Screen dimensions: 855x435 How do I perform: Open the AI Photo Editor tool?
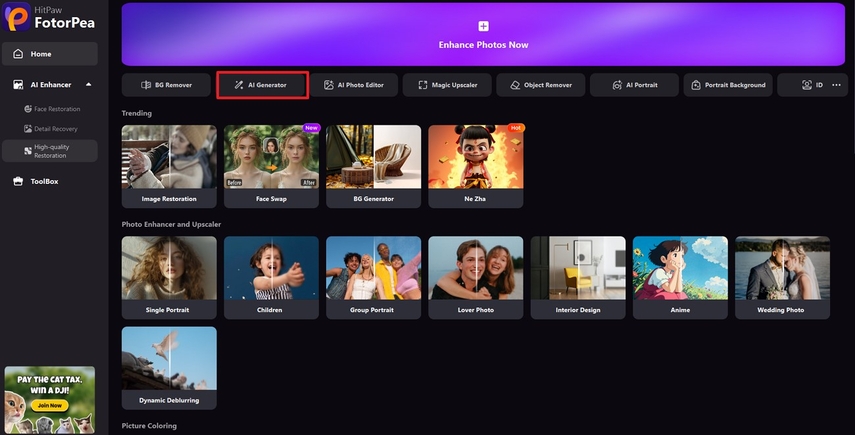pos(354,85)
